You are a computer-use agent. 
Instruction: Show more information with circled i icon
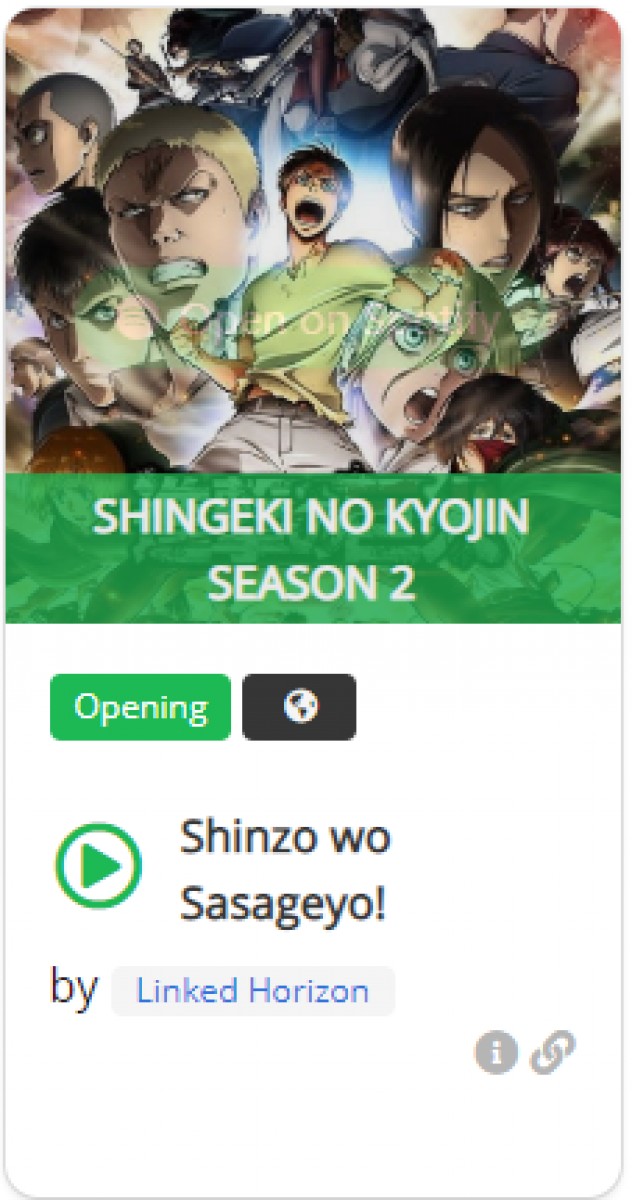tap(496, 1052)
